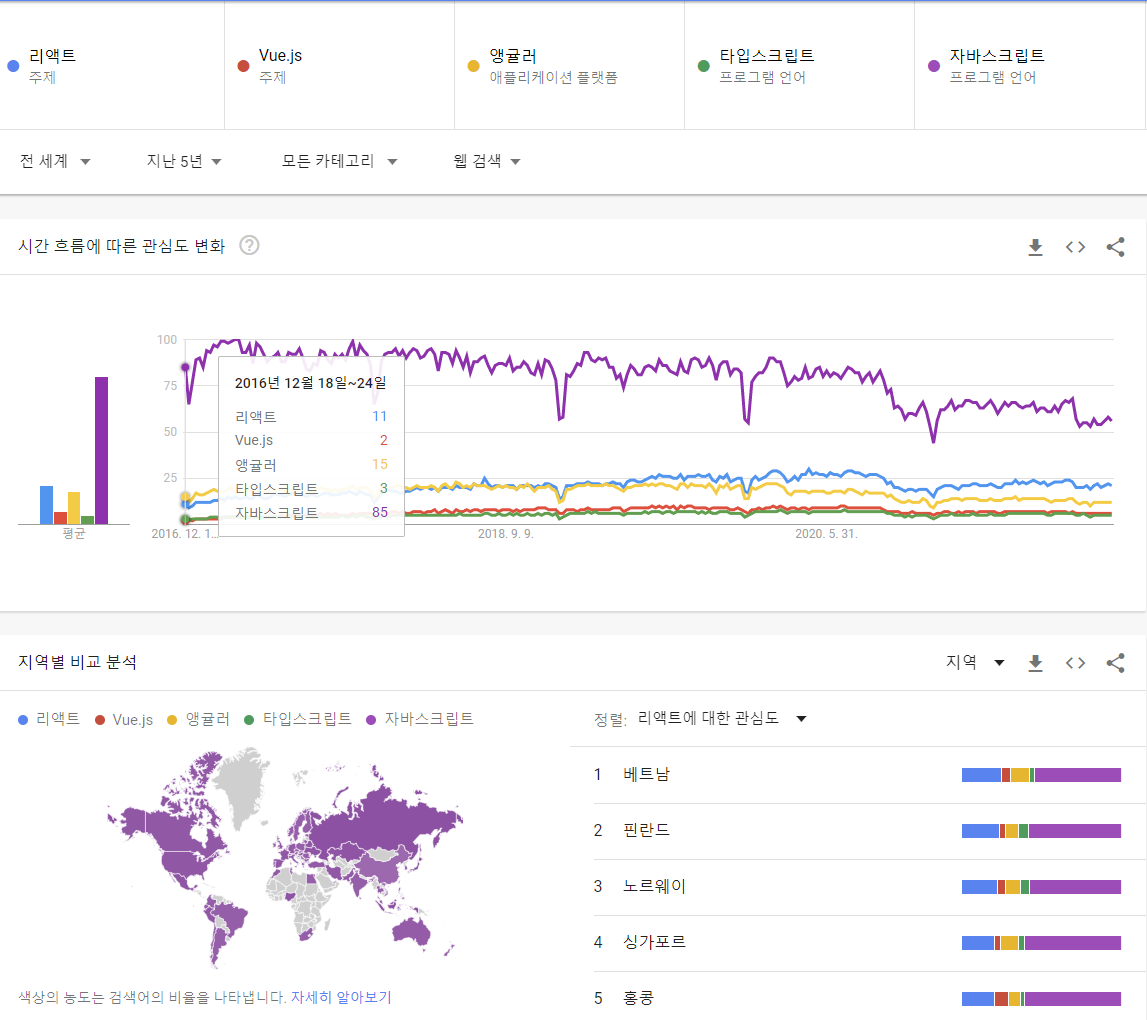Viewport: 1147px width, 1020px height.
Task: Open embed options for regional analysis
Action: (x=1075, y=662)
